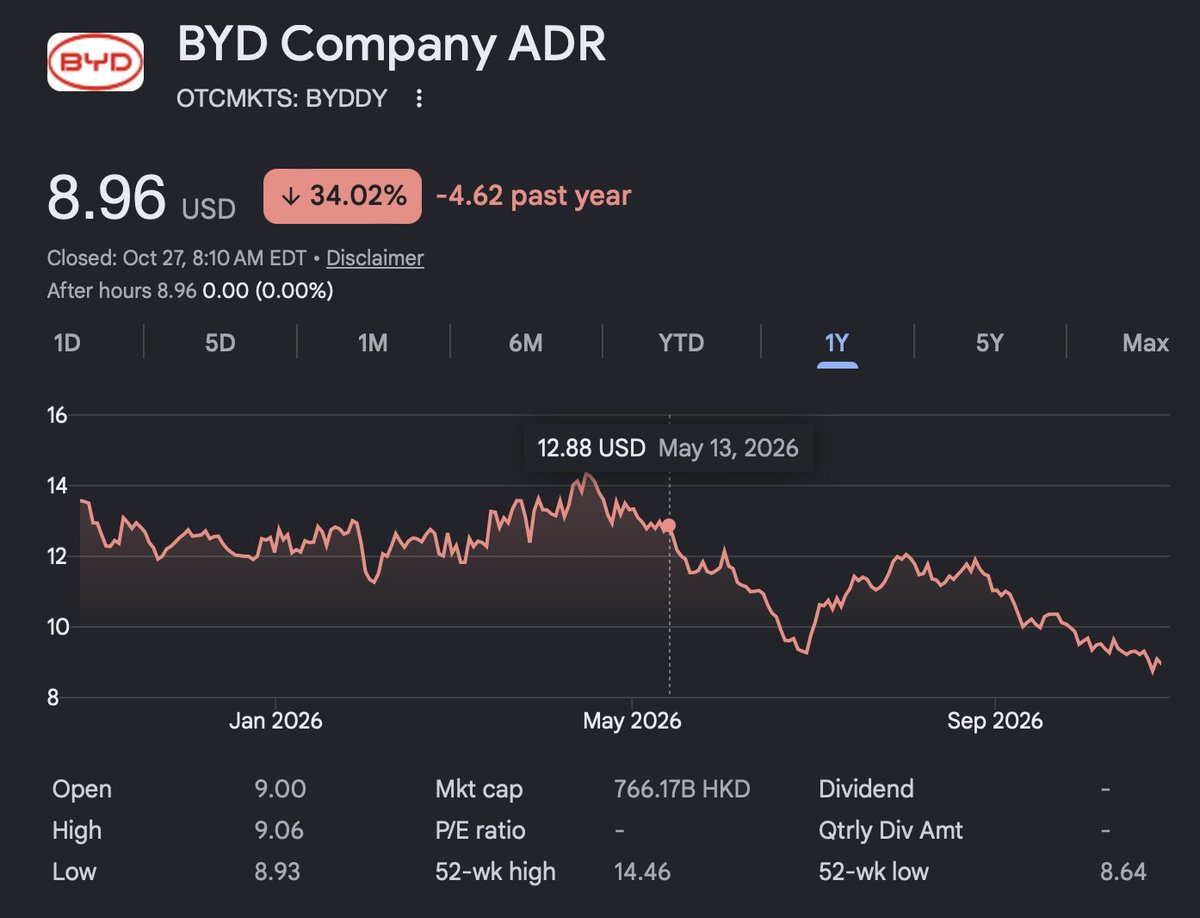Click the 34.02% change badge
This screenshot has width=1200, height=918.
coord(342,196)
